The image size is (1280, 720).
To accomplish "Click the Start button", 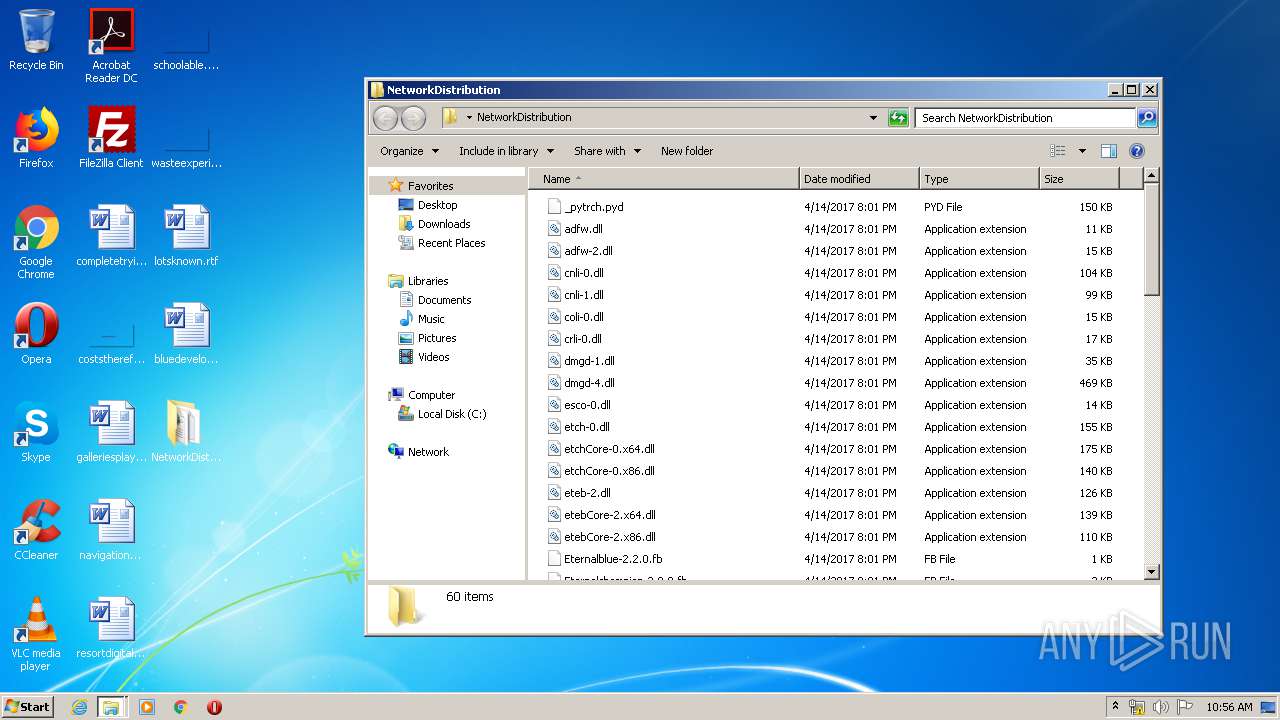I will click(27, 707).
